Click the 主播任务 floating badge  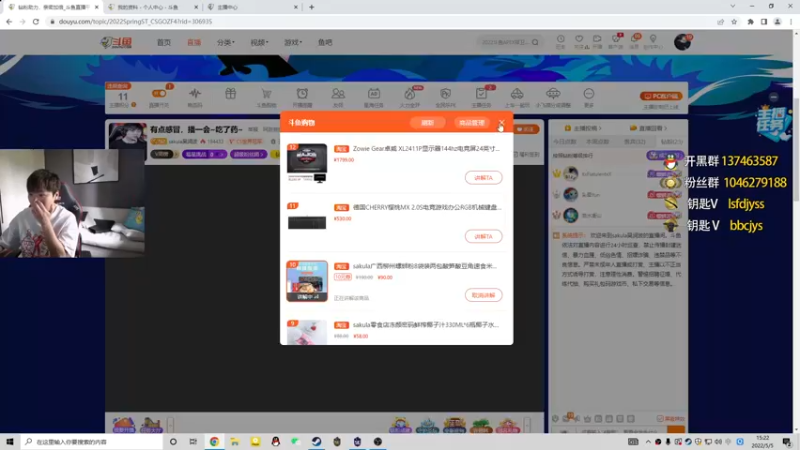pyautogui.click(x=771, y=124)
